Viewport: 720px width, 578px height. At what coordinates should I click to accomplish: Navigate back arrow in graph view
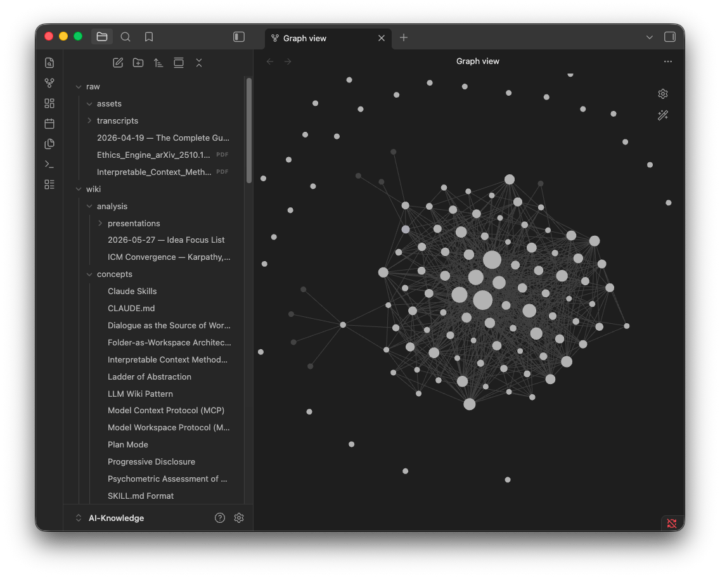click(270, 62)
